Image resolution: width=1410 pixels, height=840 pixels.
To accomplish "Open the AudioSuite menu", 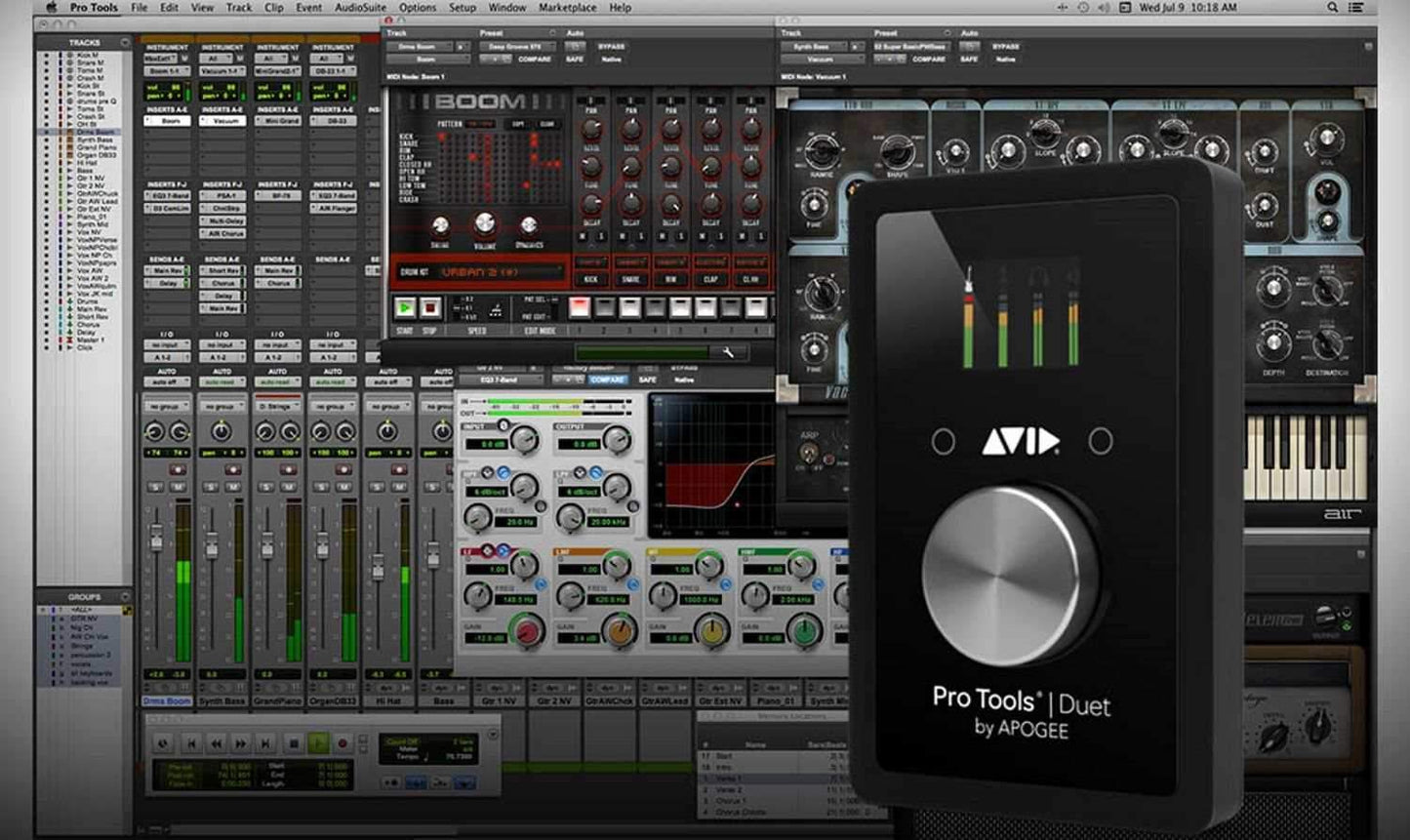I will (x=359, y=8).
